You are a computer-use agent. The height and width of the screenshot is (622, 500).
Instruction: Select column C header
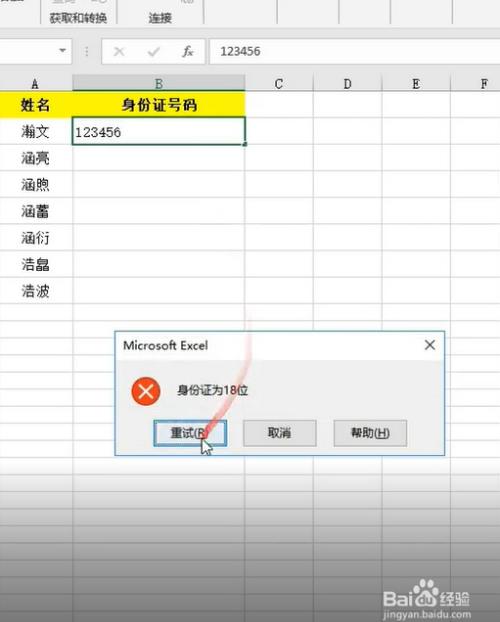coord(279,84)
